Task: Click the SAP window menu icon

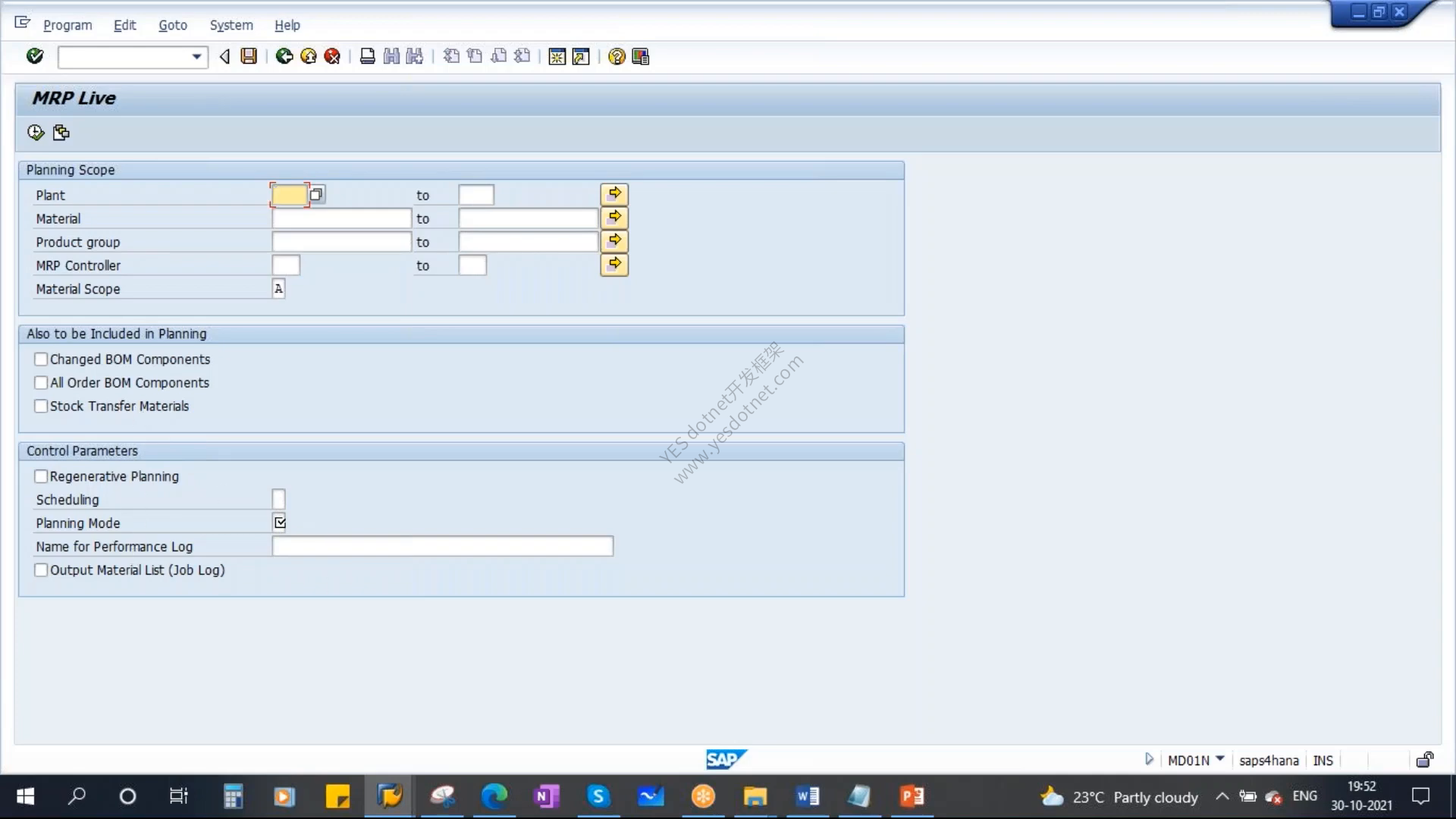Action: point(22,23)
